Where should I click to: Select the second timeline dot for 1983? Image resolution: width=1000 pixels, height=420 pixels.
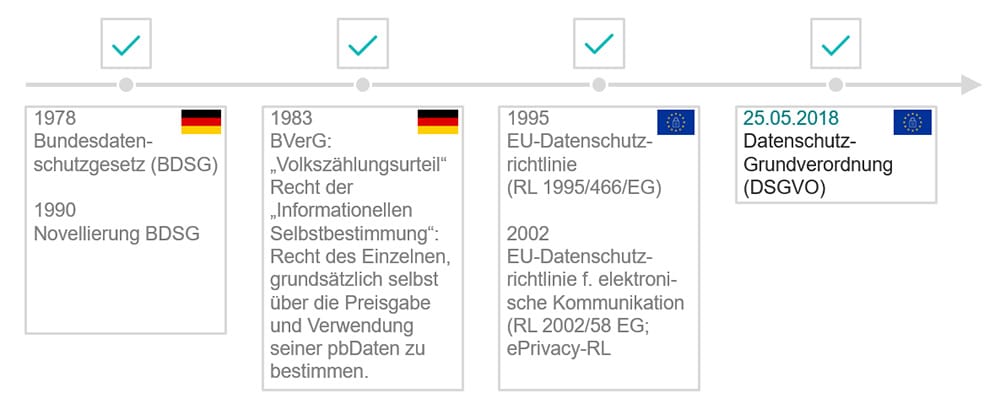(x=363, y=85)
